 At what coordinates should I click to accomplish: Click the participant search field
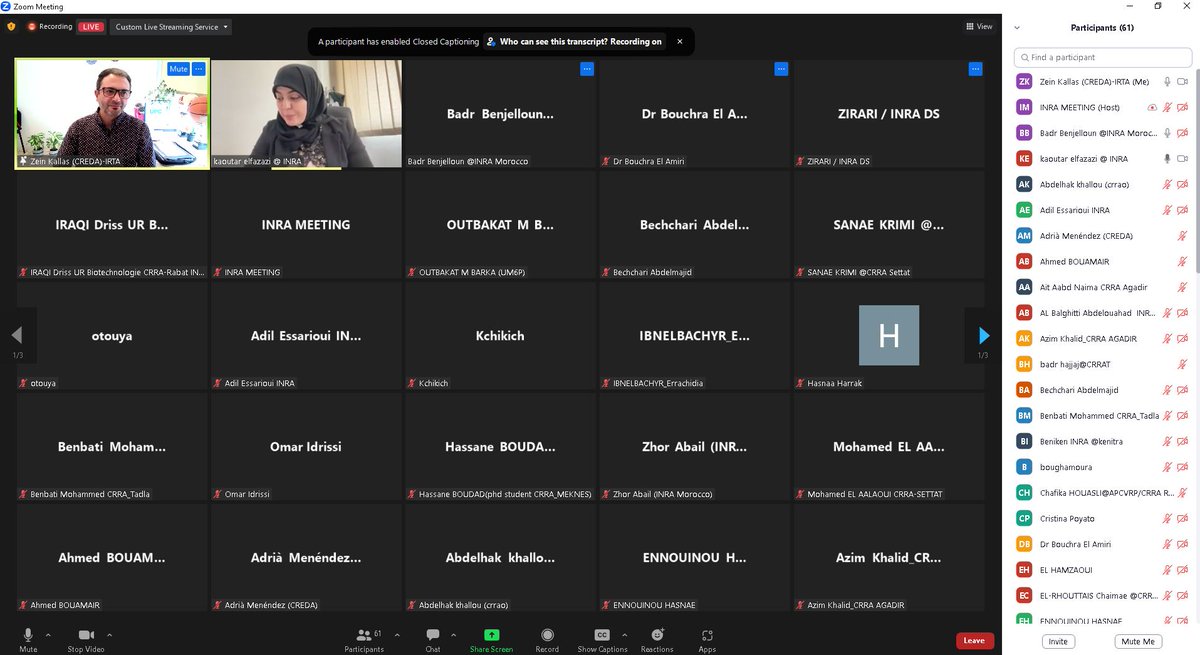1102,57
